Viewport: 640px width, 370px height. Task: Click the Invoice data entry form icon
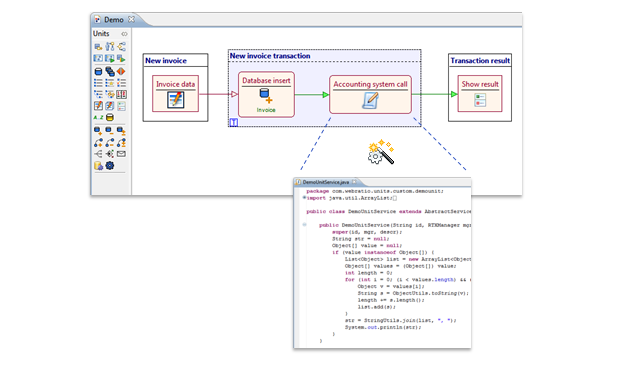pos(176,100)
